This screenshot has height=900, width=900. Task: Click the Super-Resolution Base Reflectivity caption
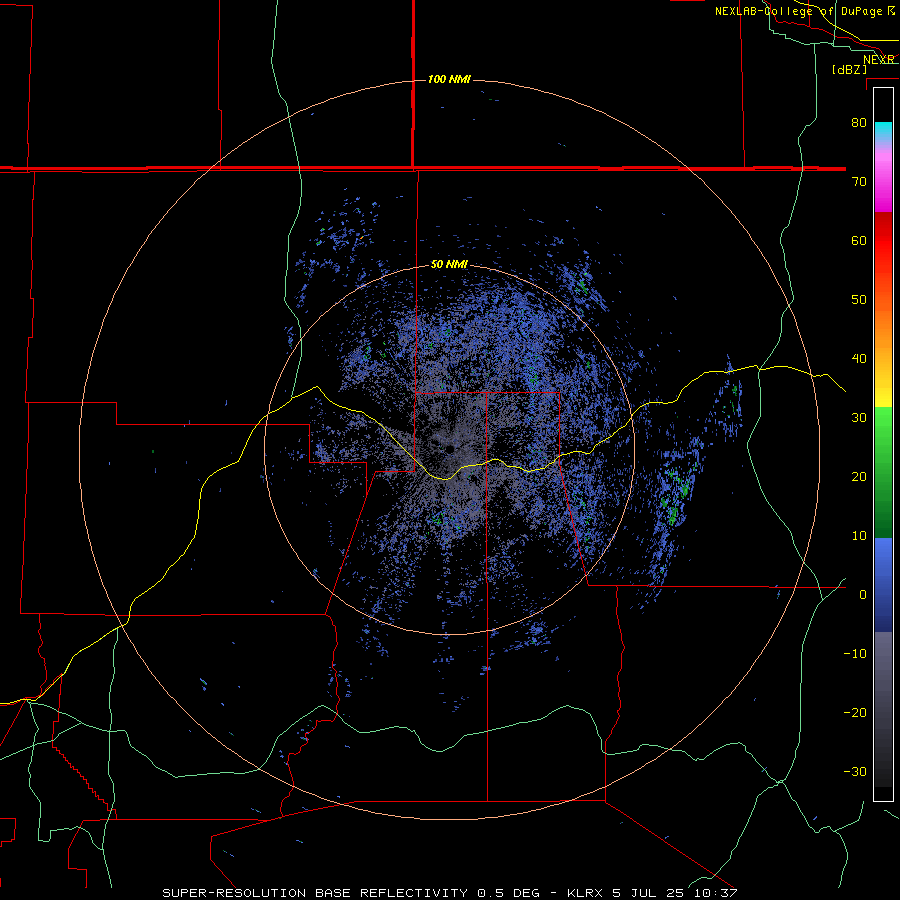(315, 893)
